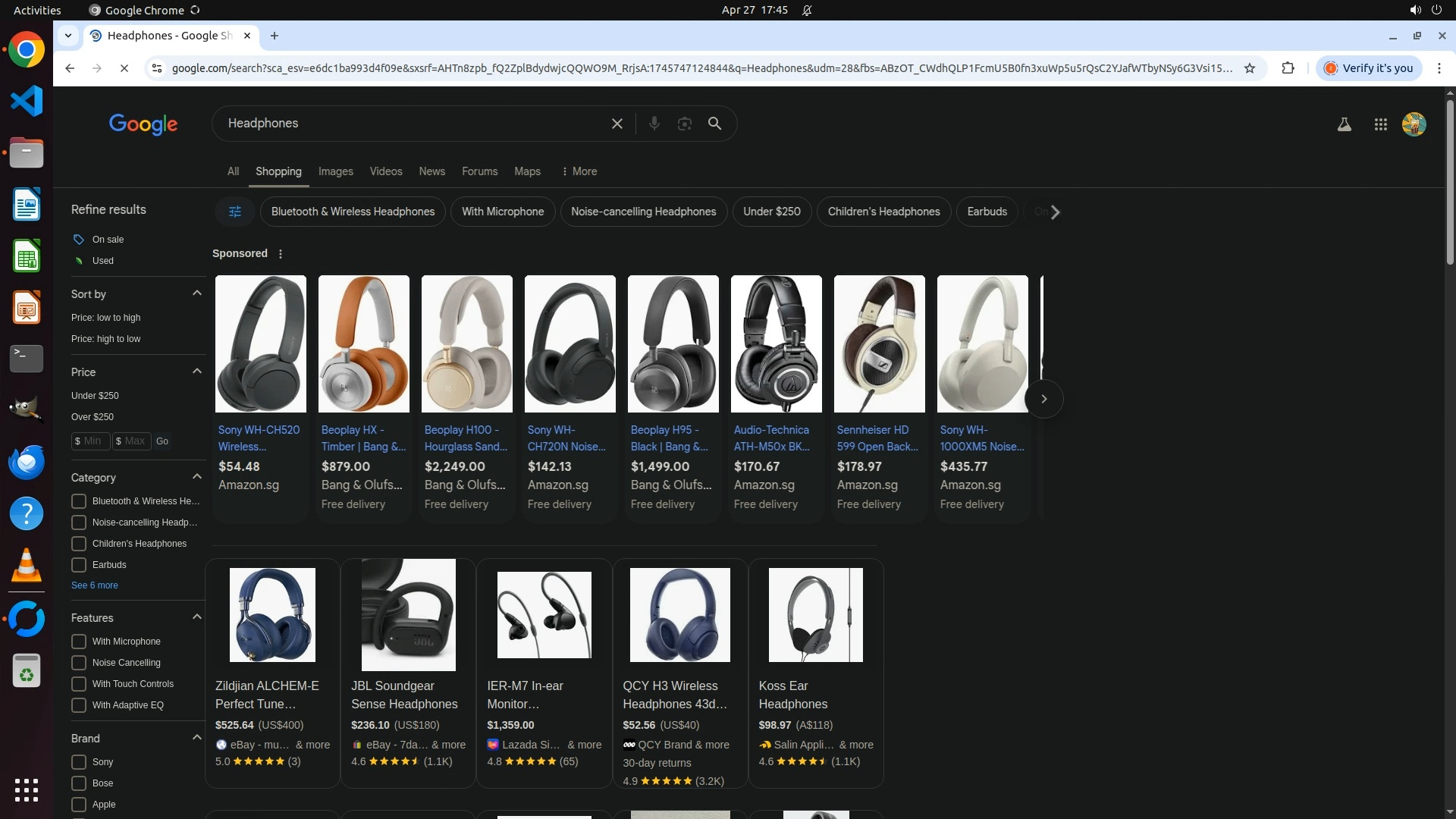Open the More search types dropdown

[x=579, y=171]
